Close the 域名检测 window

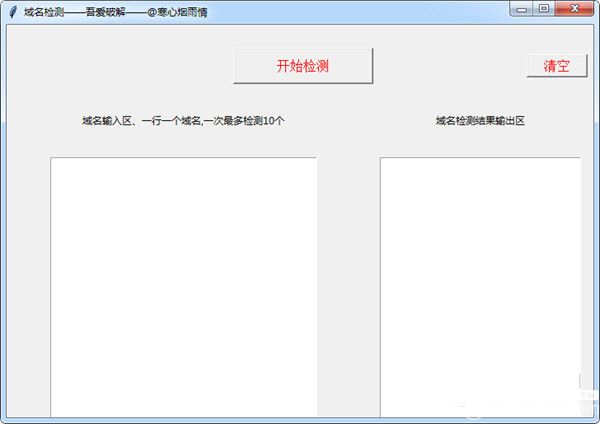tap(574, 9)
